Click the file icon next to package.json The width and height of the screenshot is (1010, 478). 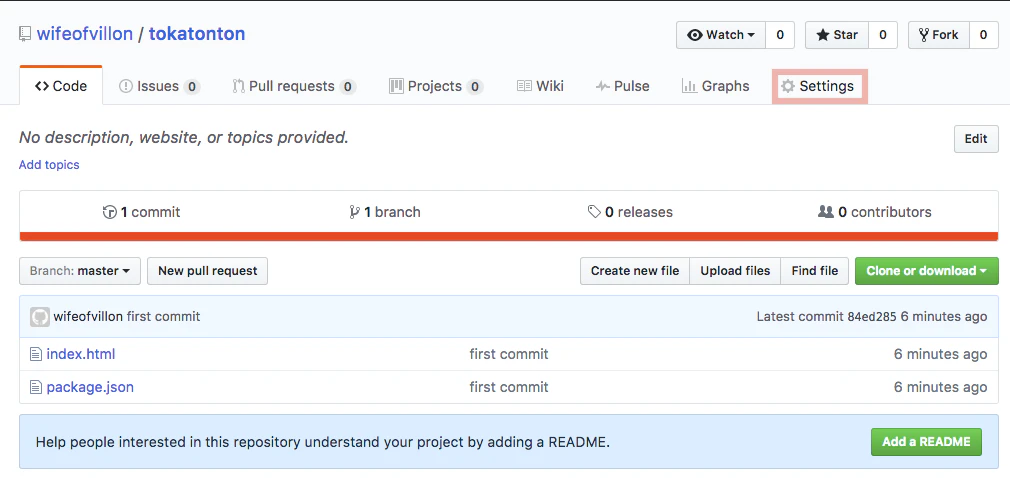tap(36, 387)
